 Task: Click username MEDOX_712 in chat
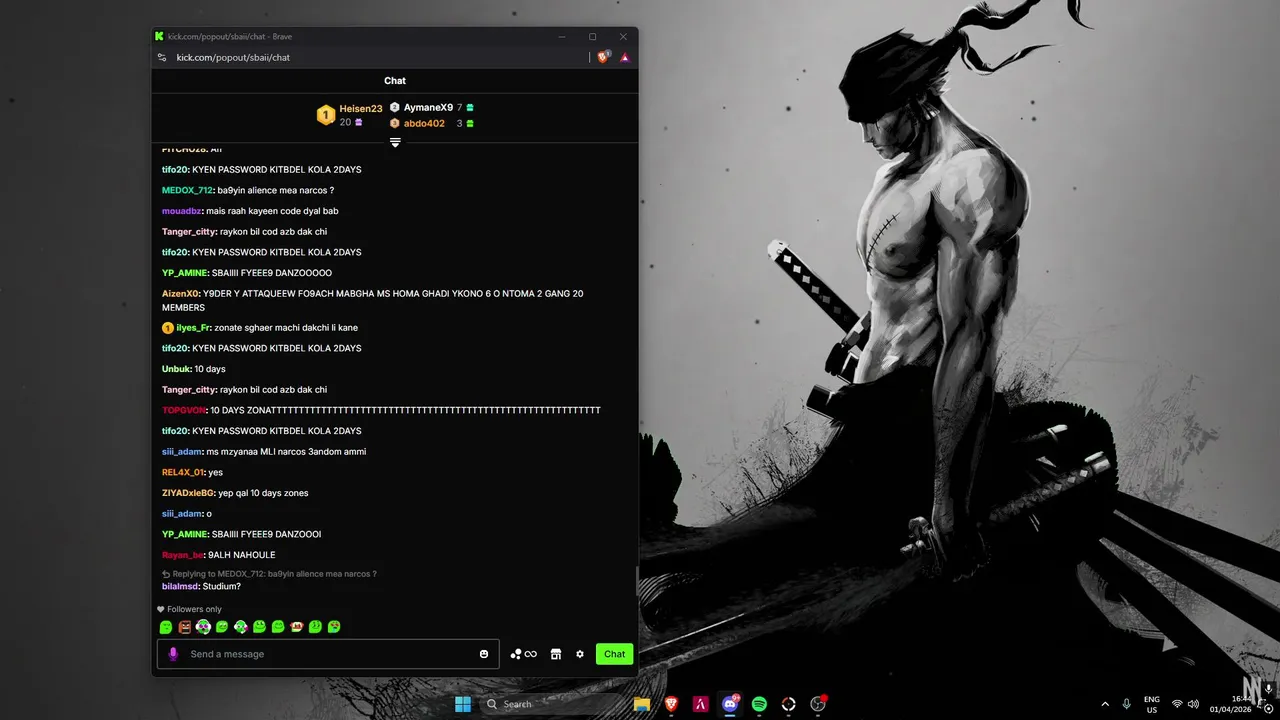[187, 190]
